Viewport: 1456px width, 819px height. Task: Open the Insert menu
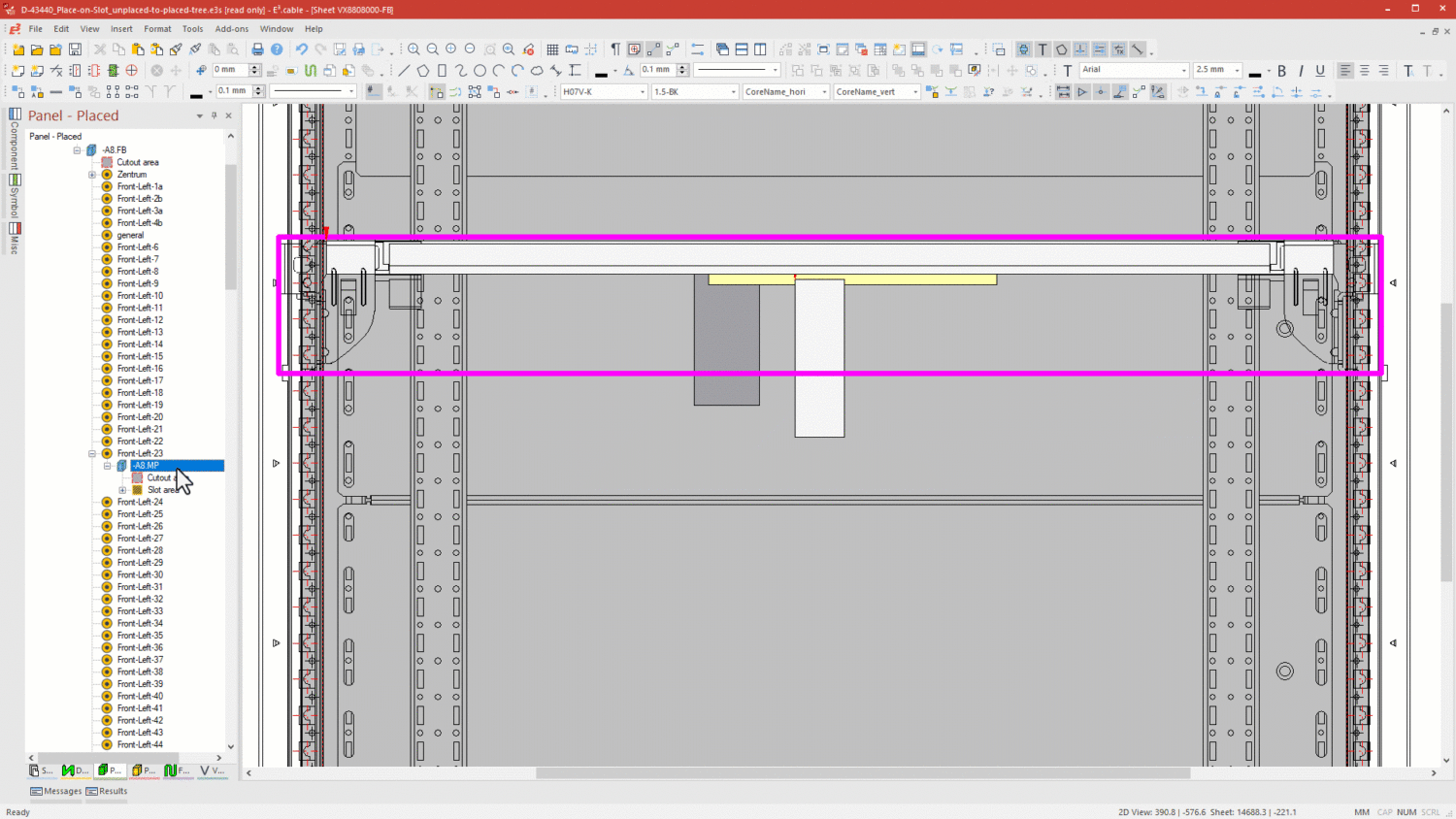click(121, 29)
